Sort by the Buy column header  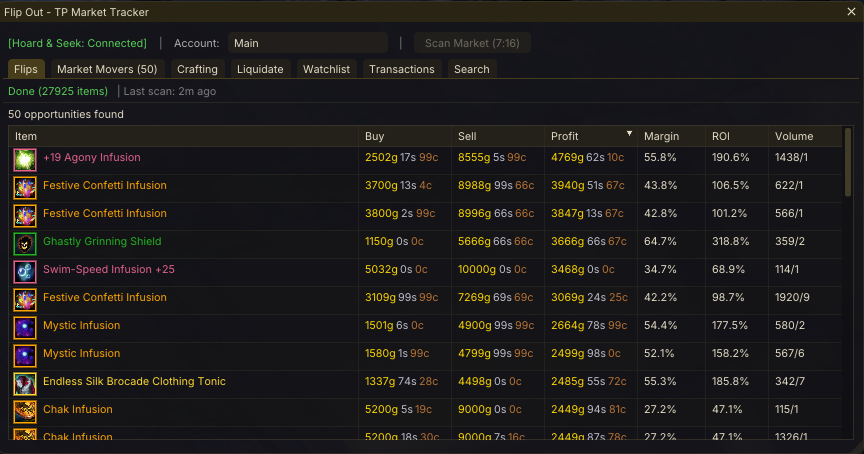[x=405, y=136]
